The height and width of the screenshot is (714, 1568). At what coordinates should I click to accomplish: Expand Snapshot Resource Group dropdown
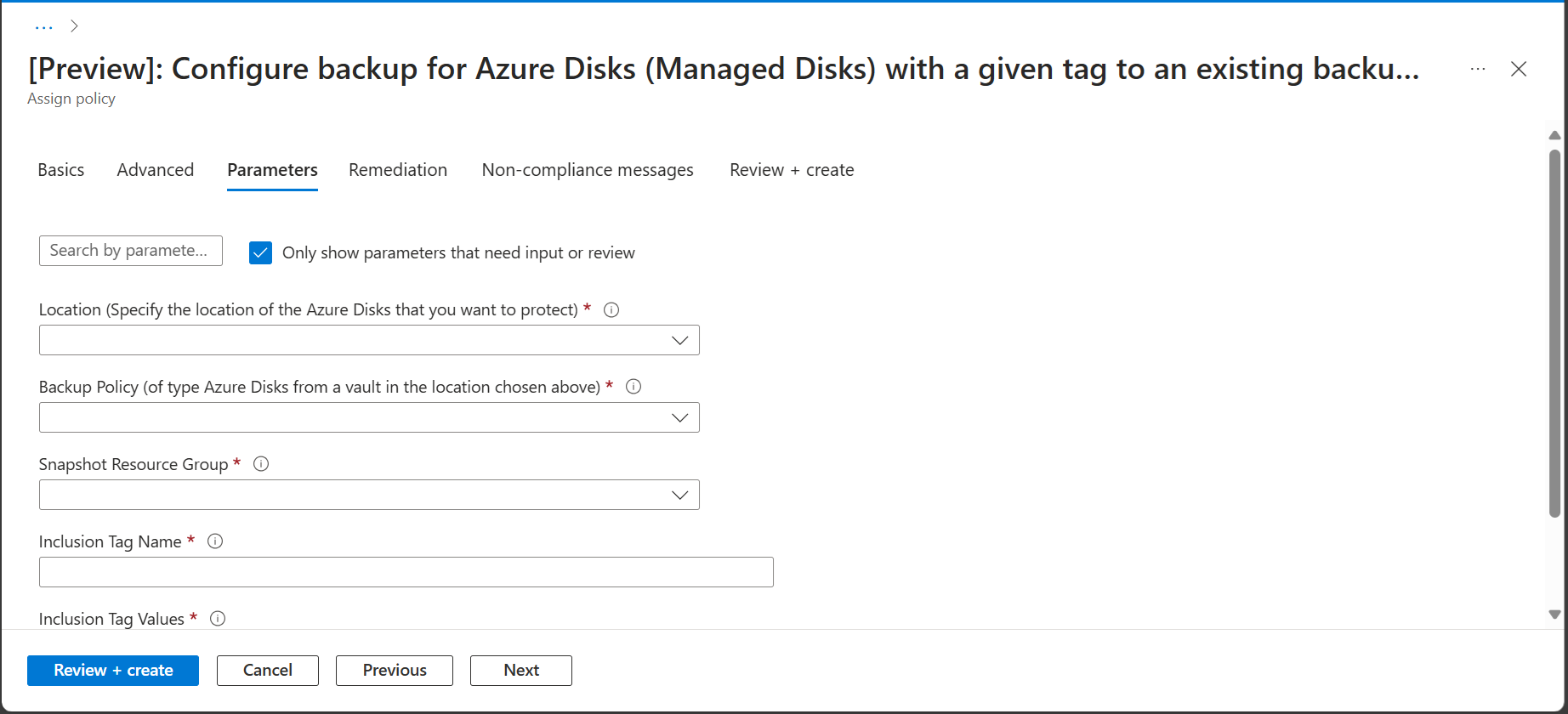tap(369, 495)
